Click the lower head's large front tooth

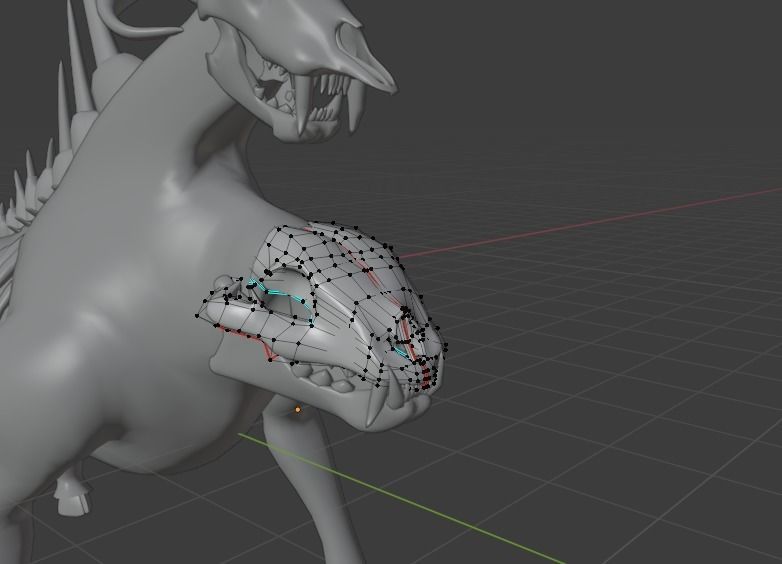pyautogui.click(x=375, y=405)
